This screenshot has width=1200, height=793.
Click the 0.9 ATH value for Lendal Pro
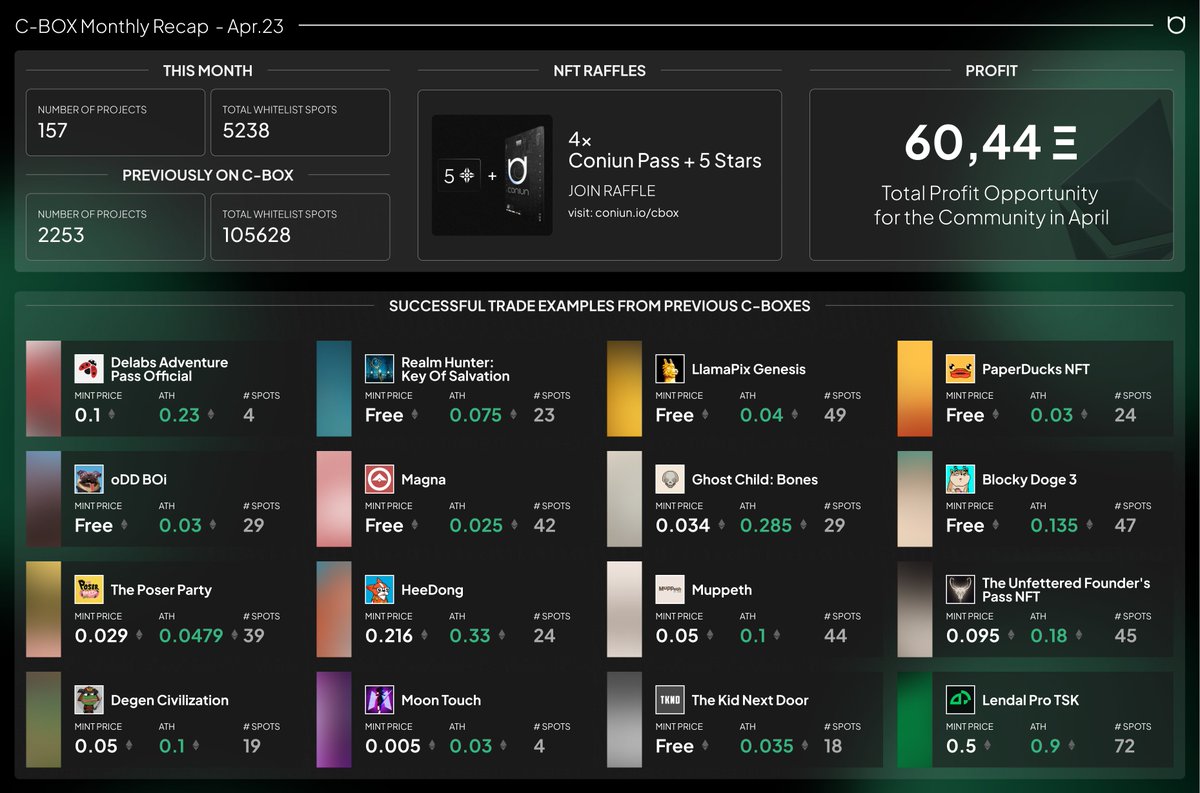point(1045,746)
